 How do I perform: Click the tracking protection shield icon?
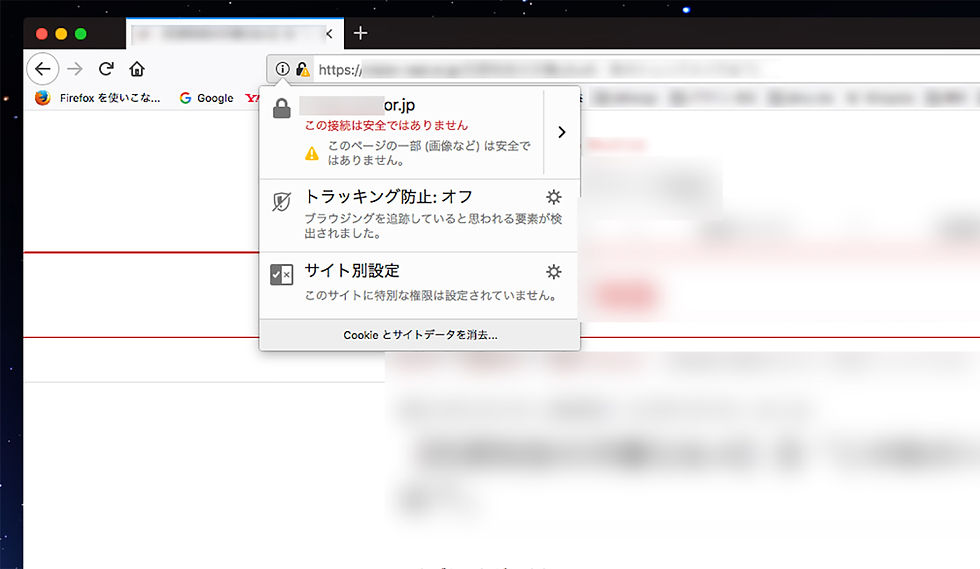click(281, 201)
